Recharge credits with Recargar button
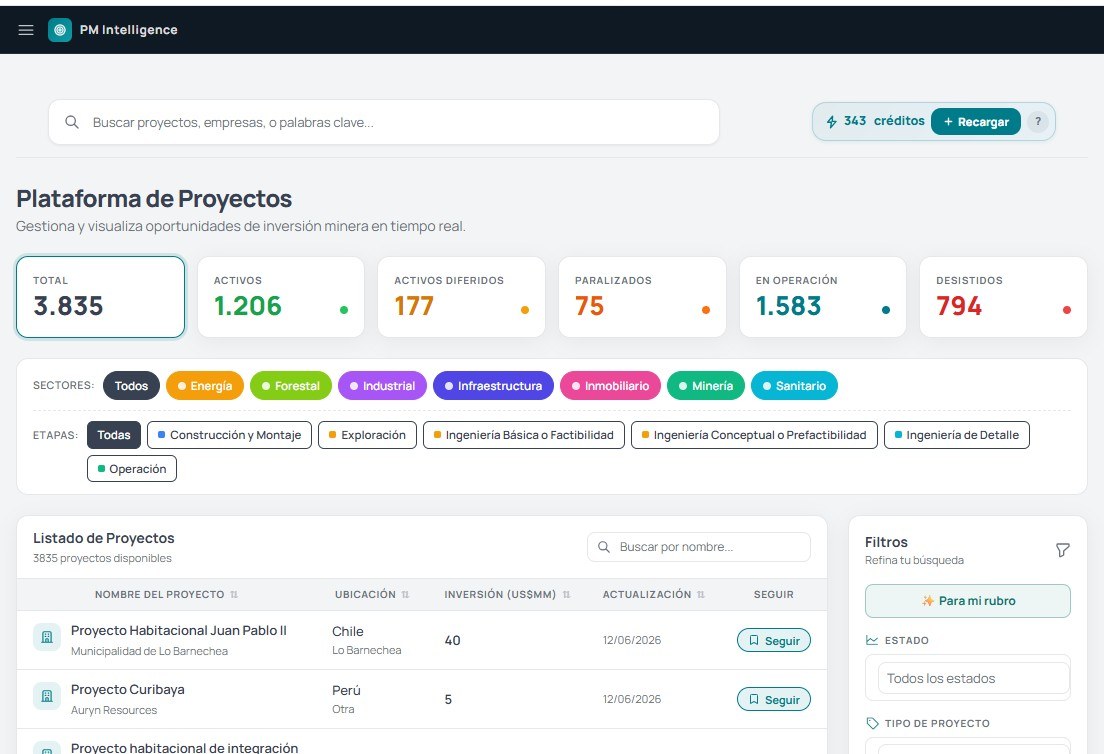This screenshot has height=754, width=1104. [975, 122]
